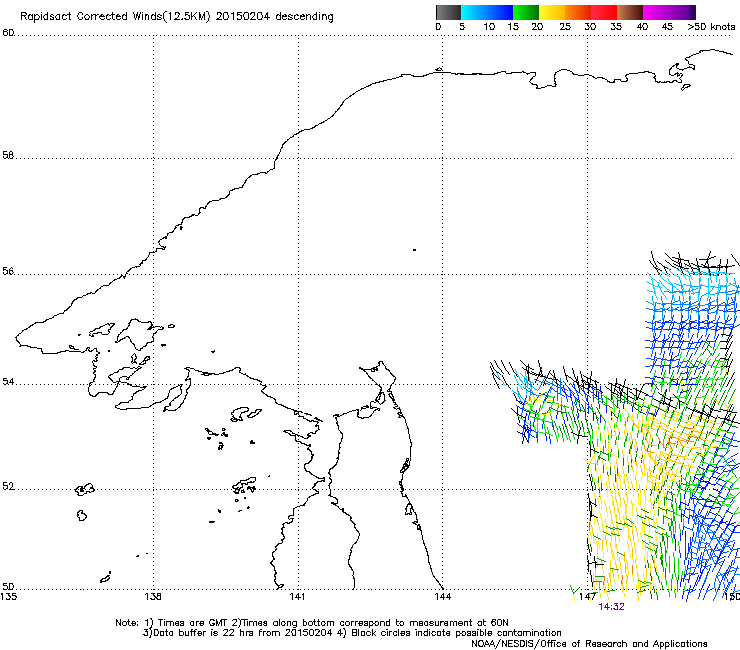Click the brown 35-40 knots color swatch
Screen dimensions: 740x650
(630, 12)
